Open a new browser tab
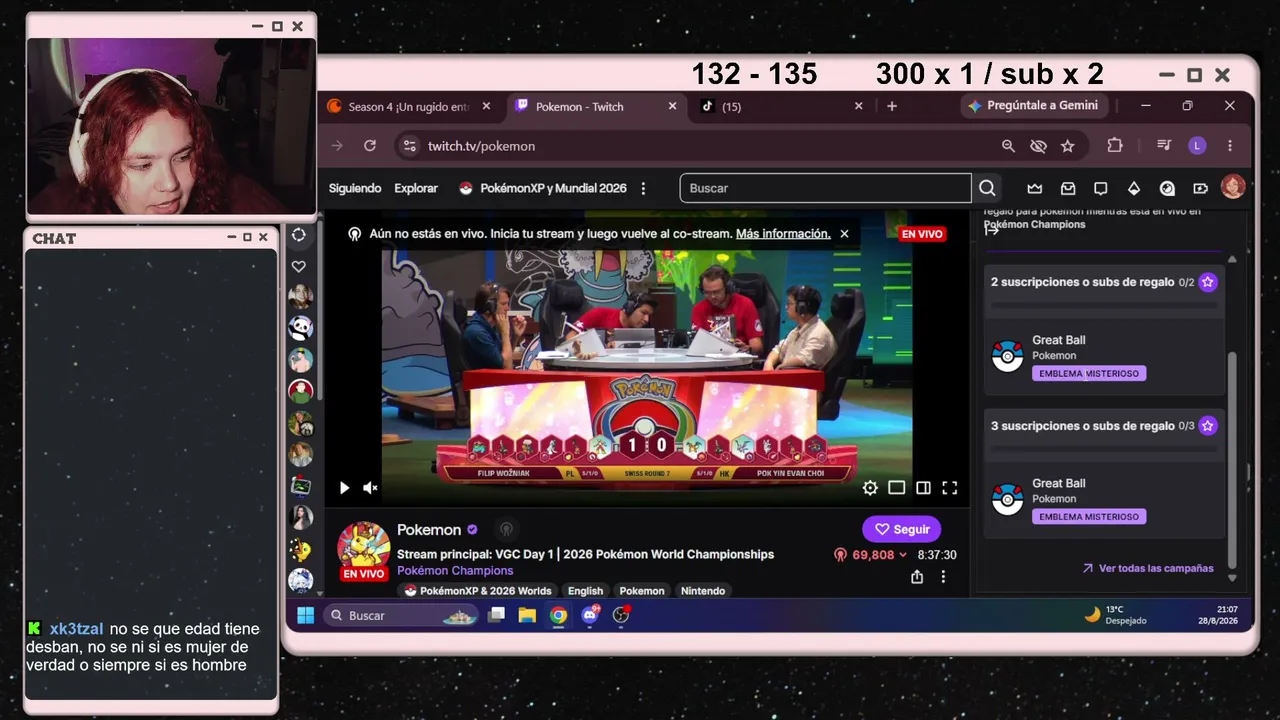 [892, 106]
